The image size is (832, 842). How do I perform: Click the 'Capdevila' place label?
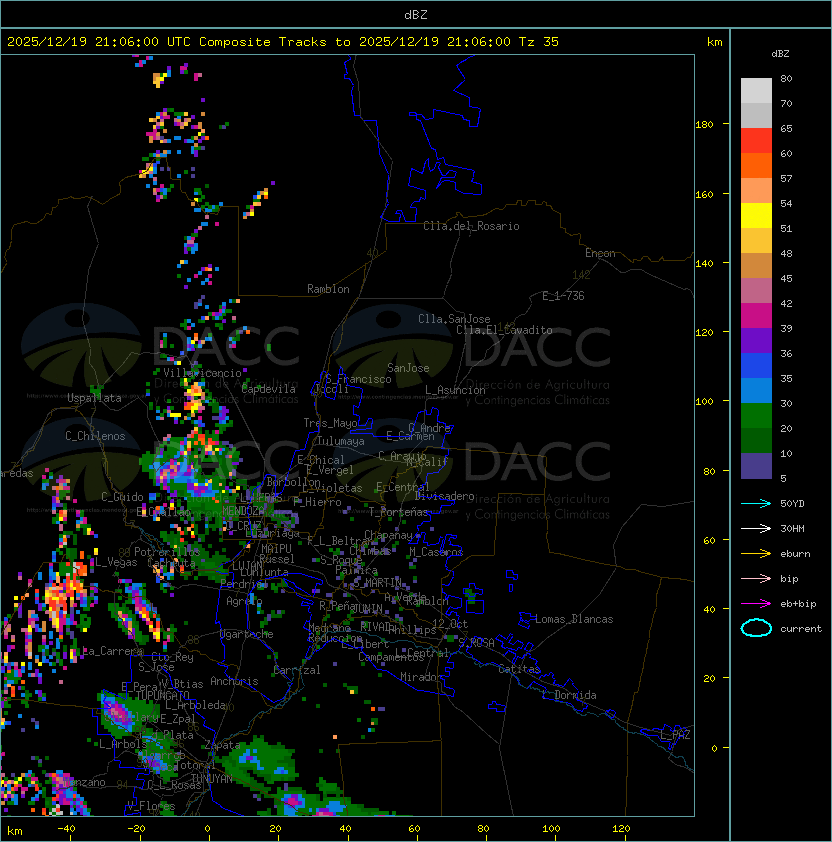tap(268, 389)
